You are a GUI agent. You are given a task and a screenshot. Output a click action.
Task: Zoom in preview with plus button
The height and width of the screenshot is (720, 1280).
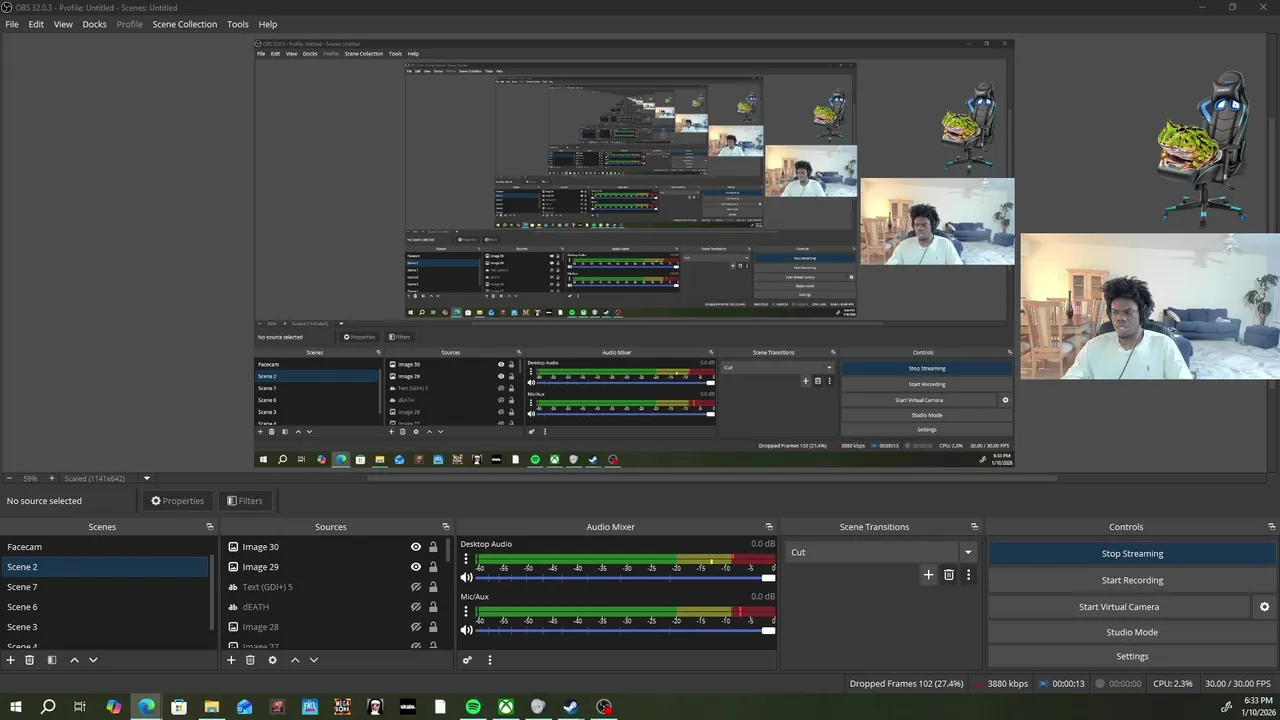pos(52,479)
